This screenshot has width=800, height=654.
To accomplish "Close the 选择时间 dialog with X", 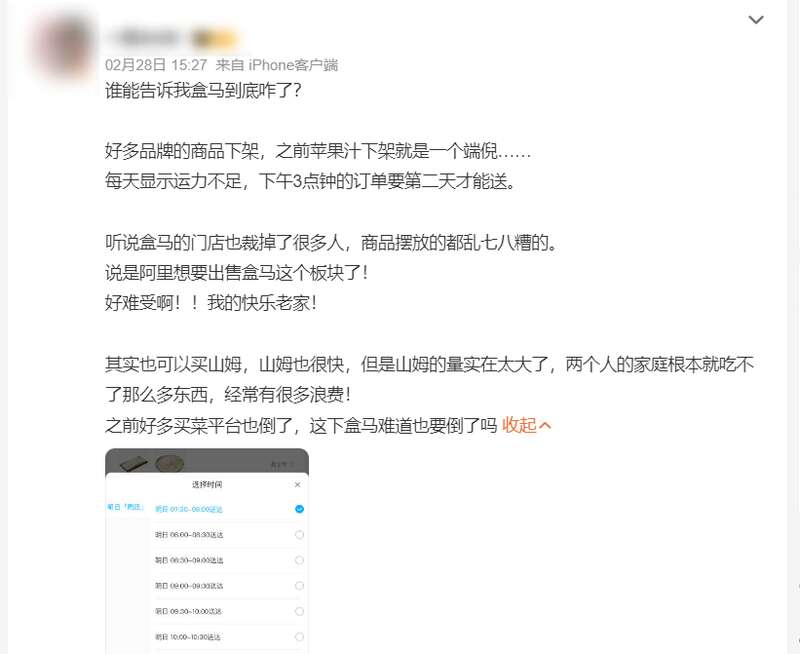I will (x=297, y=485).
